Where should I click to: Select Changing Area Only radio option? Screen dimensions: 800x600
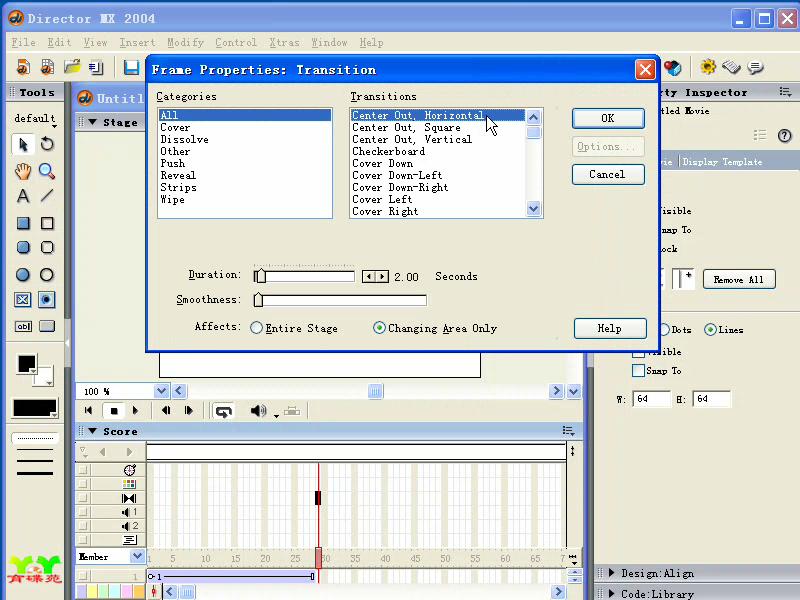pos(379,328)
